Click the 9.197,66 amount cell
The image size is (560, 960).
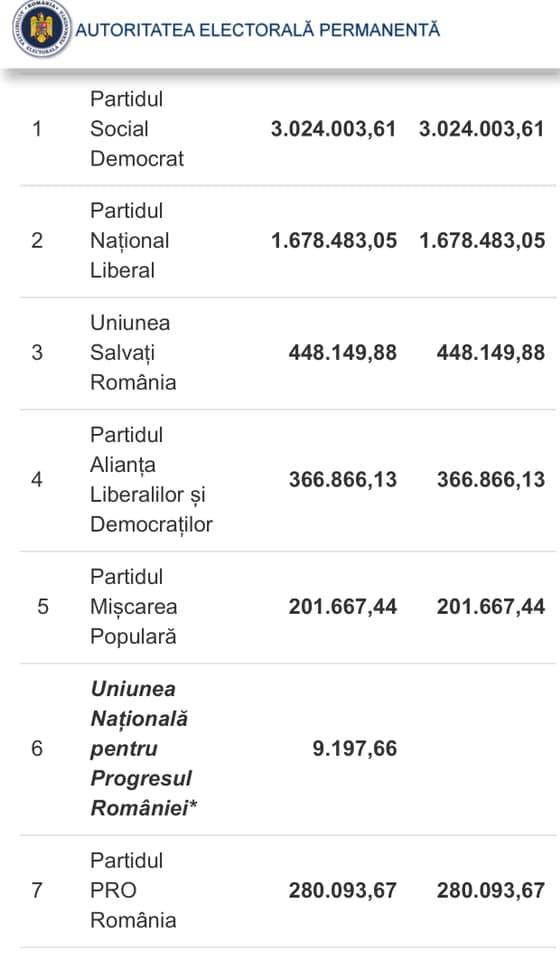click(x=355, y=749)
